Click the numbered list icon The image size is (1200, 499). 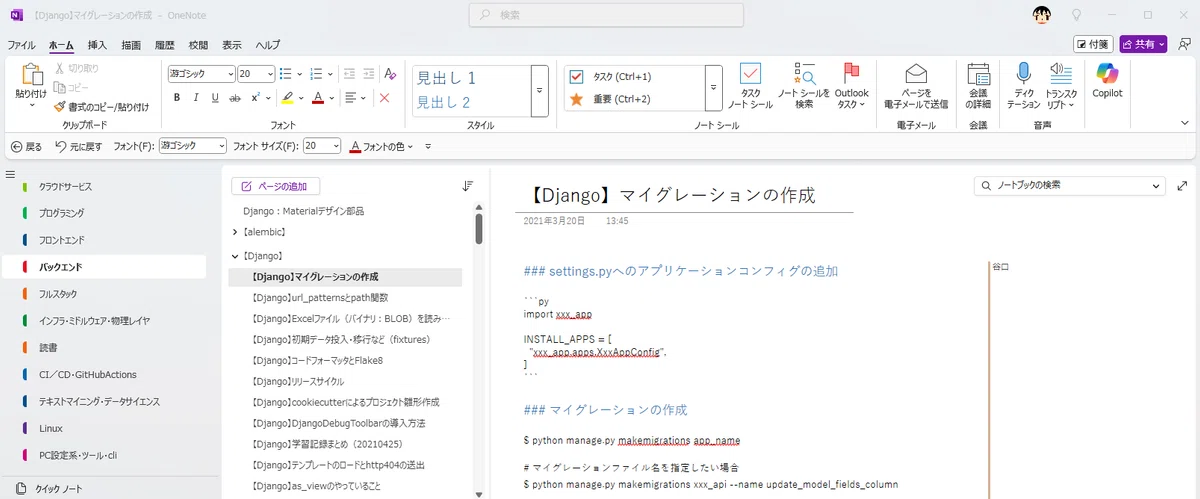pyautogui.click(x=316, y=74)
